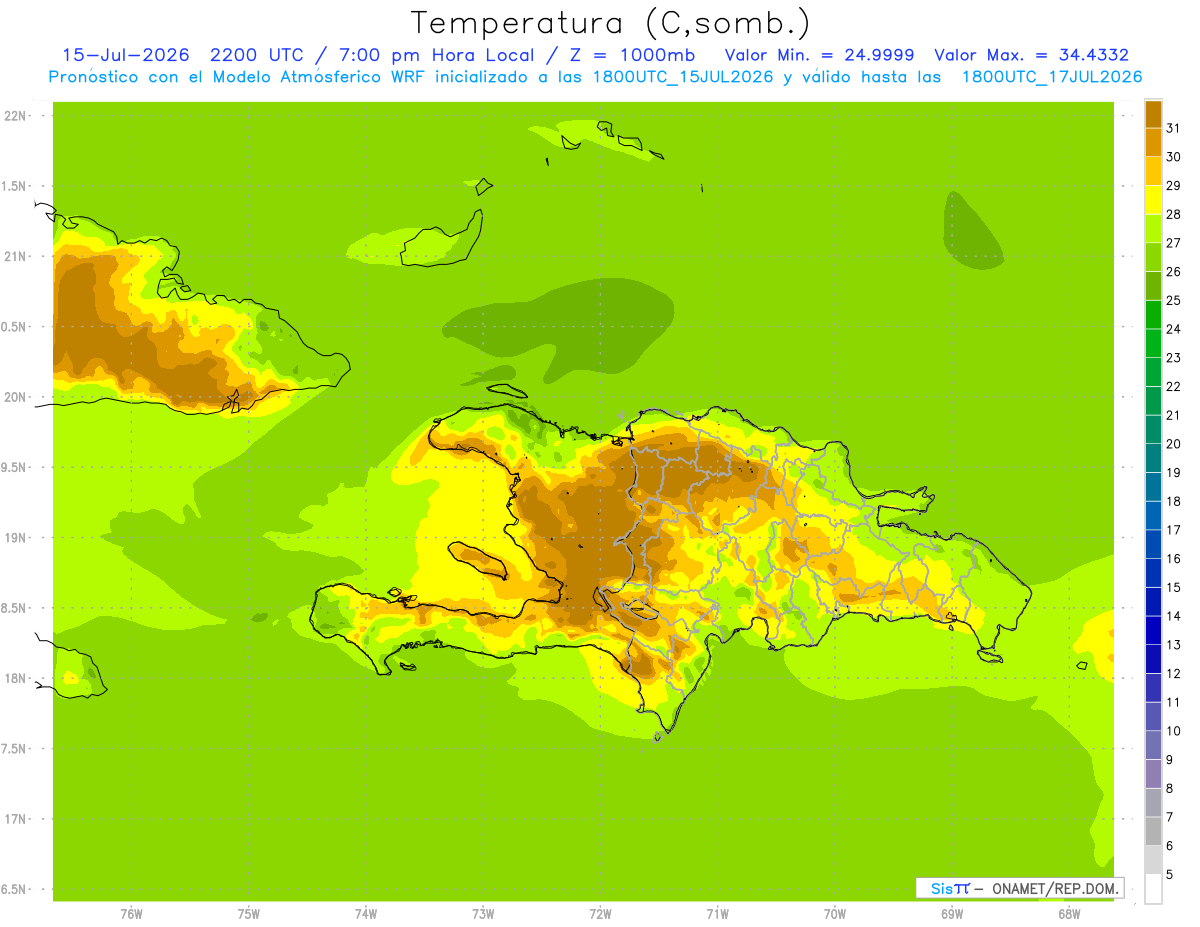
Task: Pick the legend swatch between 27 and 28
Action: 1153,228
